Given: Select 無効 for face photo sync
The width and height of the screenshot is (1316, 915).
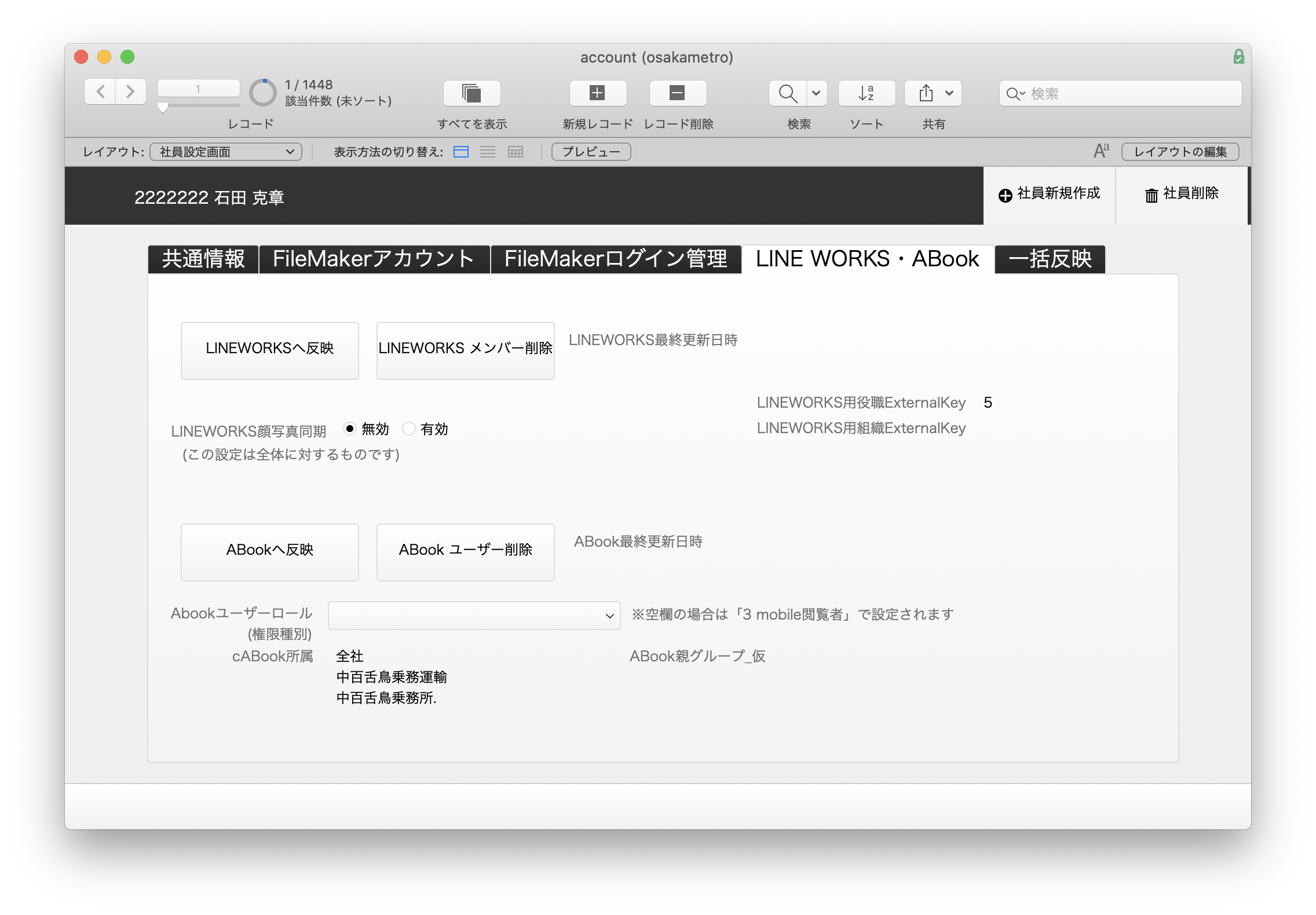Looking at the screenshot, I should [350, 429].
